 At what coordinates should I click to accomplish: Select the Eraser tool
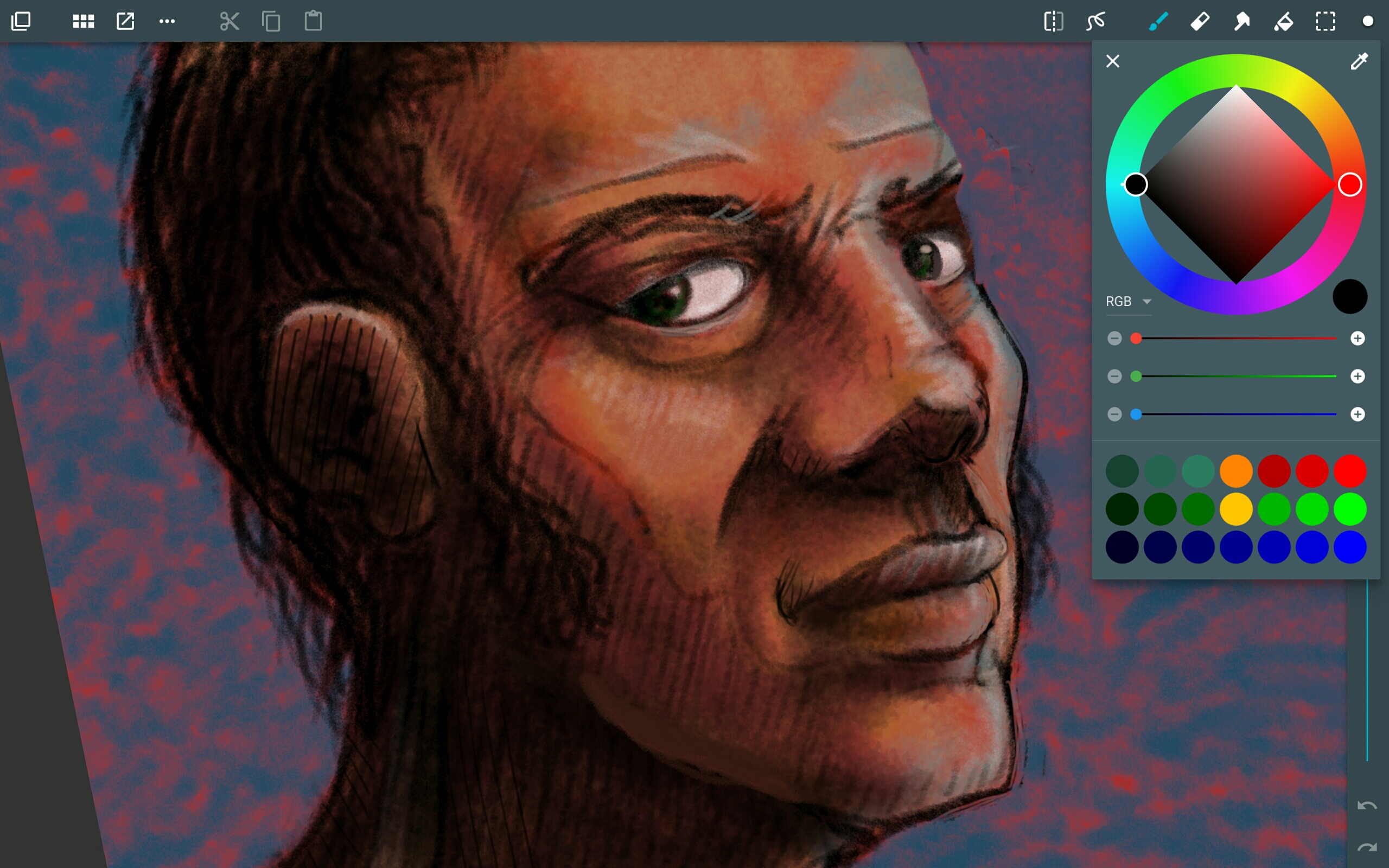tap(1199, 21)
